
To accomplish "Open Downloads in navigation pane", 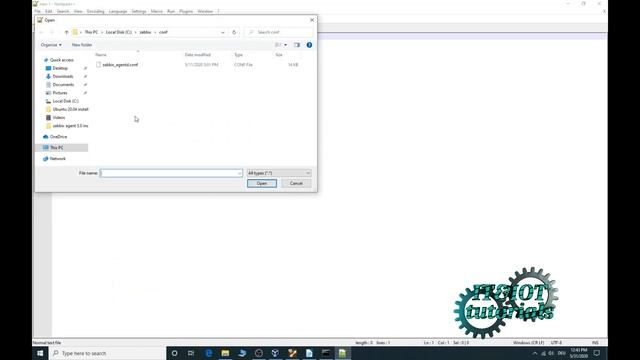I will 62,76.
